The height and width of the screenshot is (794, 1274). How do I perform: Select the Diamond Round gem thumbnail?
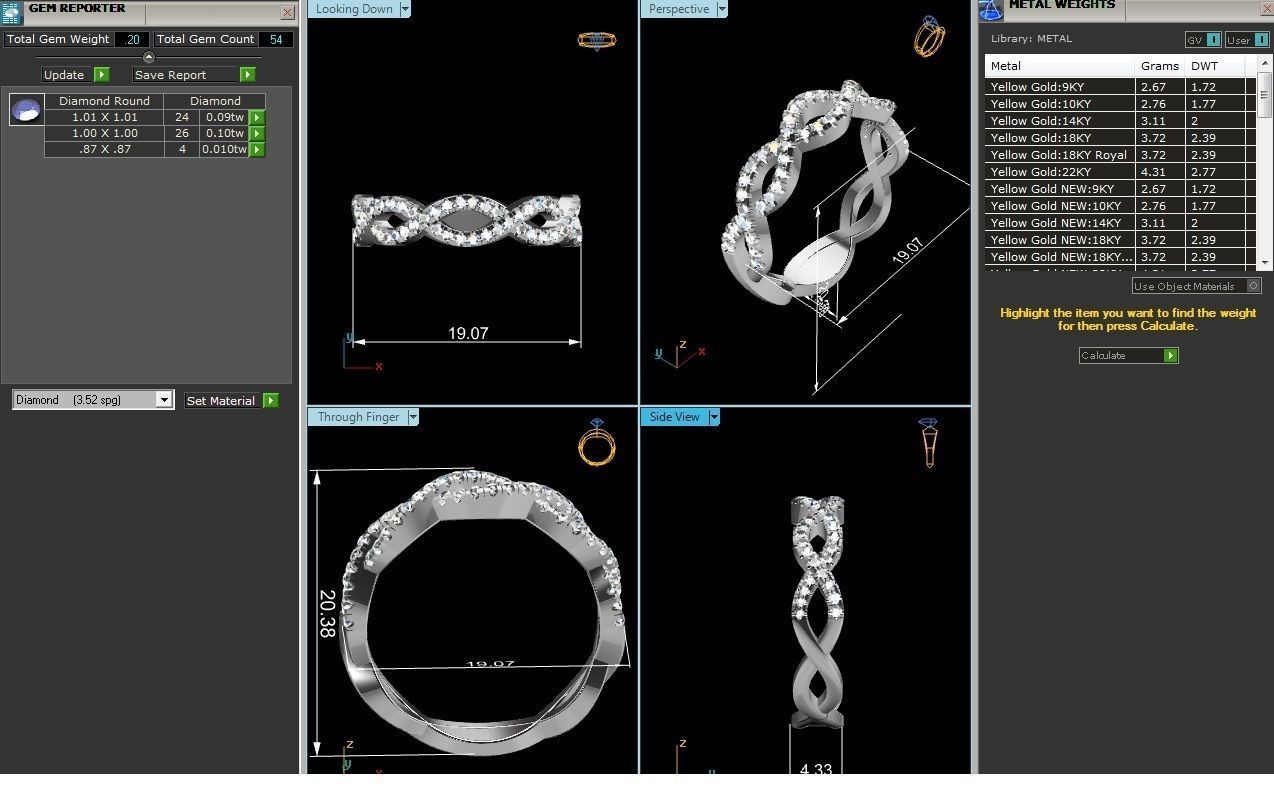pyautogui.click(x=27, y=109)
